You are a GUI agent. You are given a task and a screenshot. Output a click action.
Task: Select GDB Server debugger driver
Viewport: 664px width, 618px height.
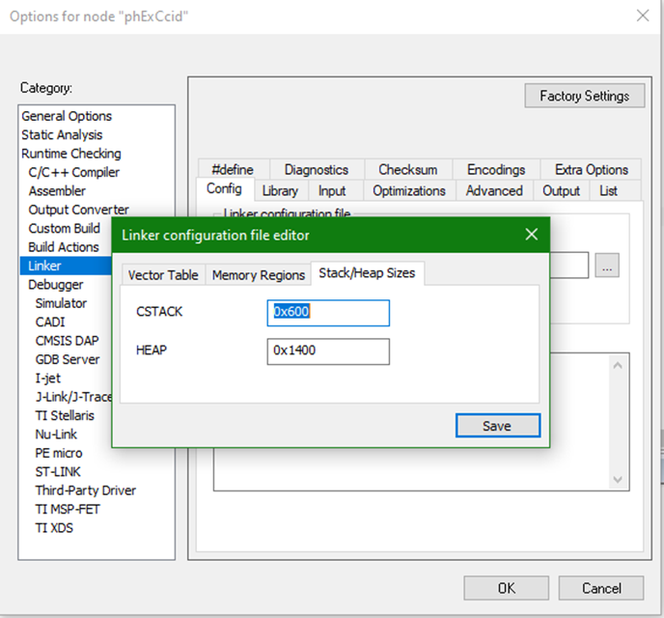point(67,359)
